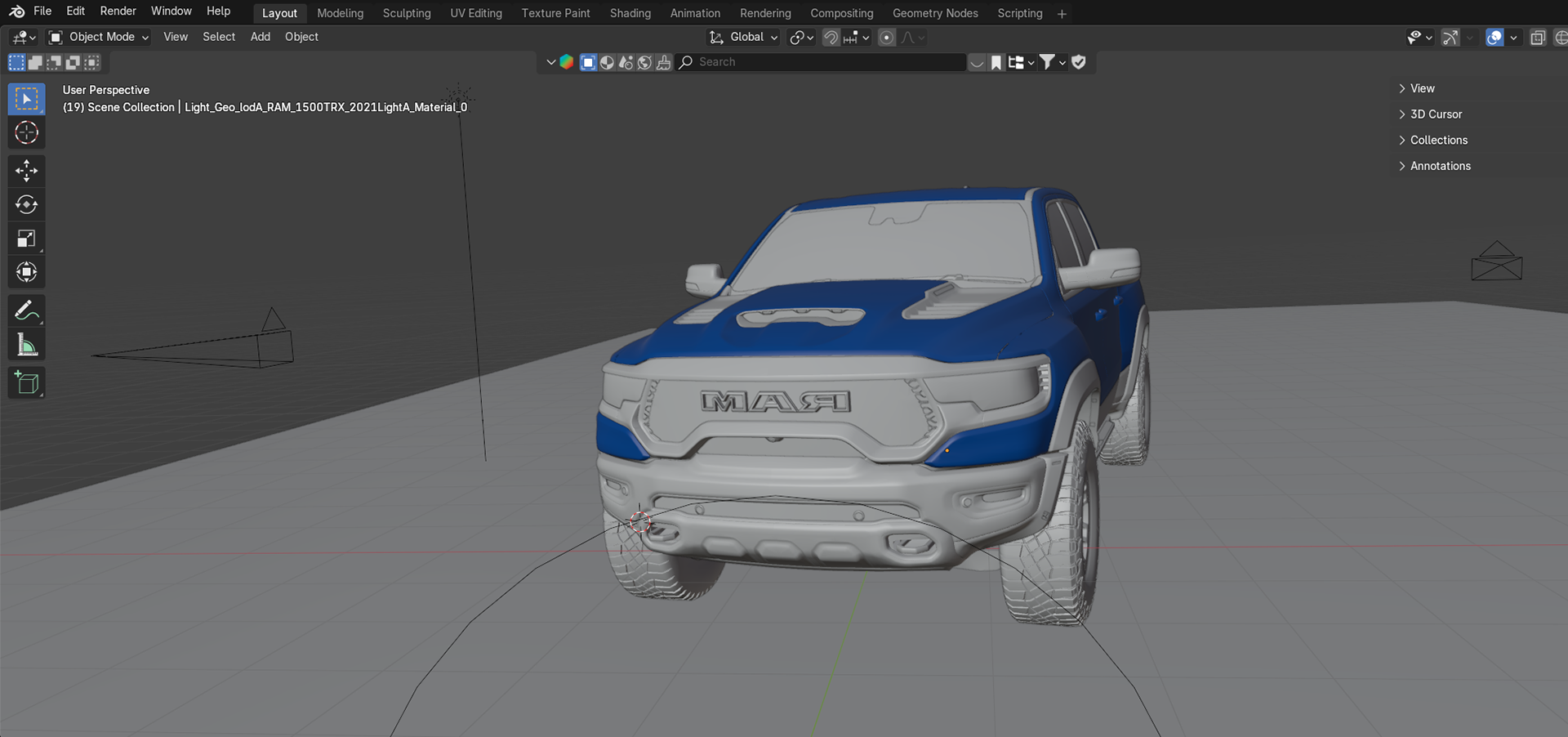Select the Move tool

pos(26,171)
